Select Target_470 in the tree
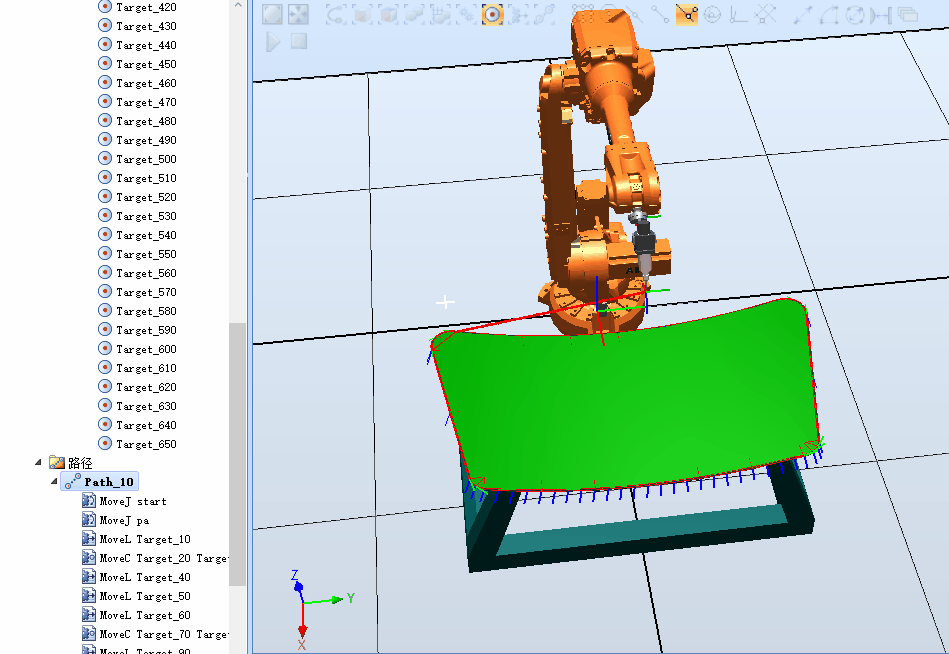949x654 pixels. pos(146,102)
